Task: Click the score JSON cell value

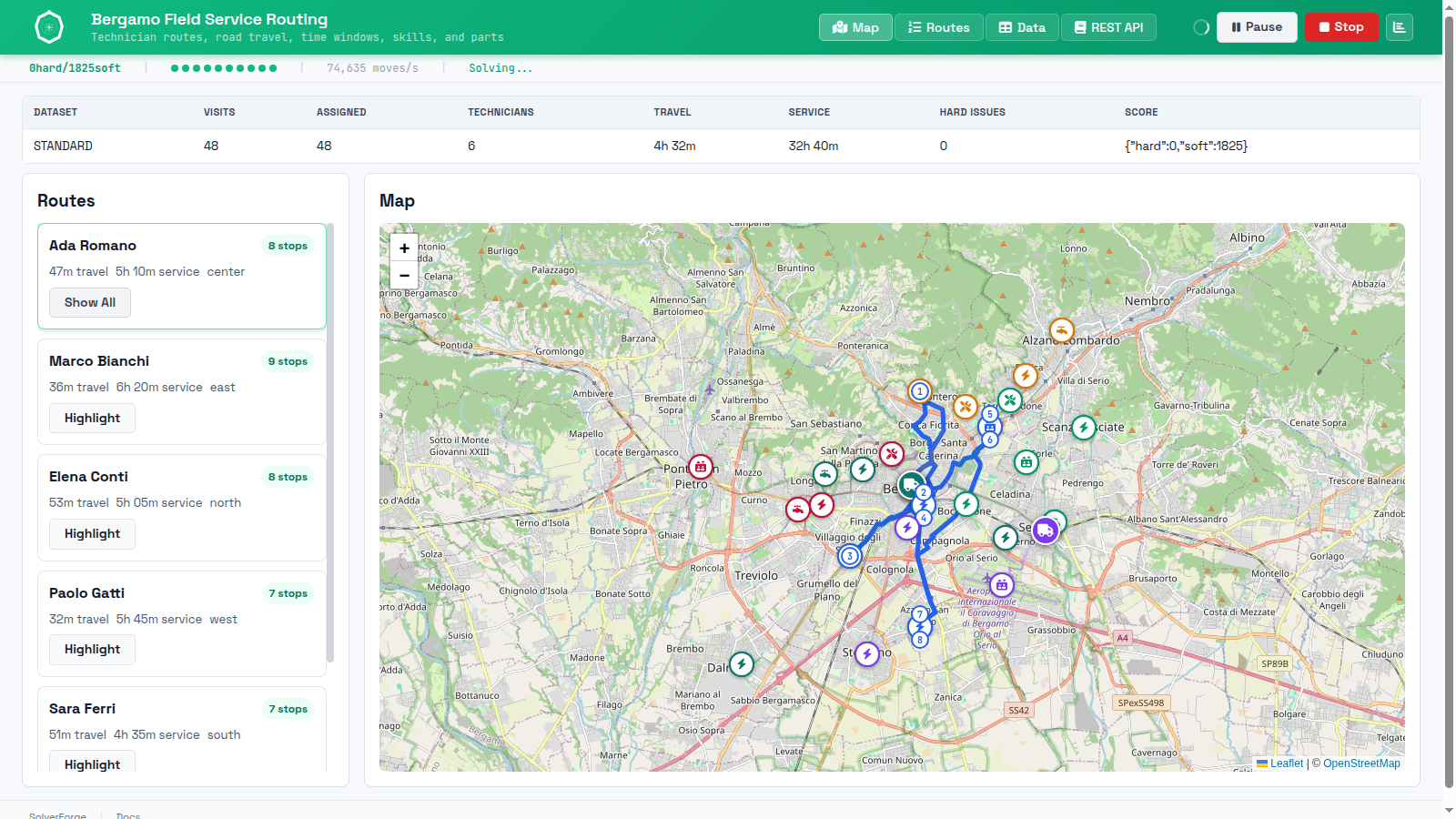Action: pyautogui.click(x=1186, y=146)
